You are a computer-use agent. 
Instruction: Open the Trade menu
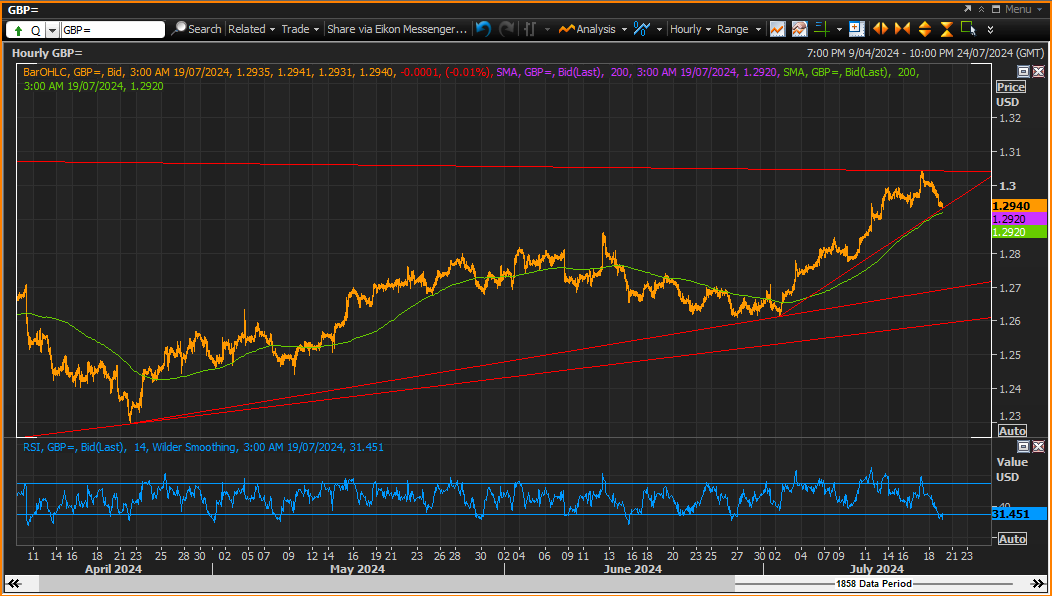(300, 29)
